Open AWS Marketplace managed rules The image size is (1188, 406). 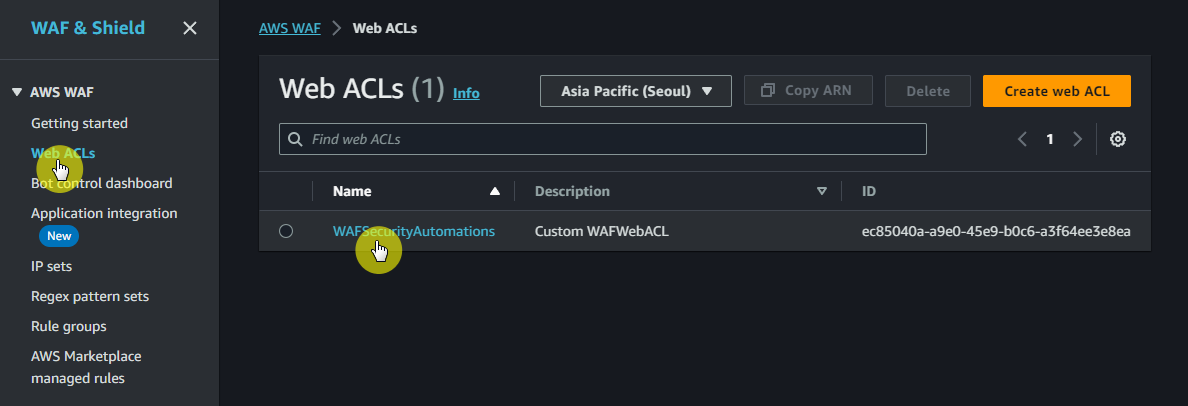pos(86,367)
